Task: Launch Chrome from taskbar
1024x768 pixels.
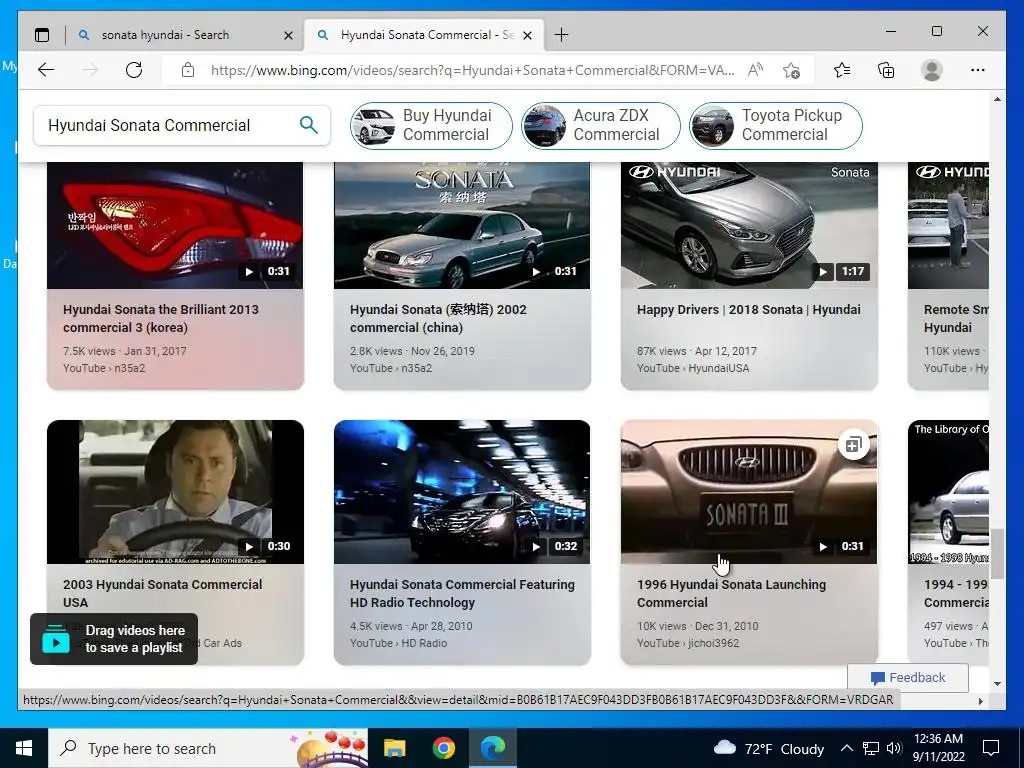Action: (443, 748)
